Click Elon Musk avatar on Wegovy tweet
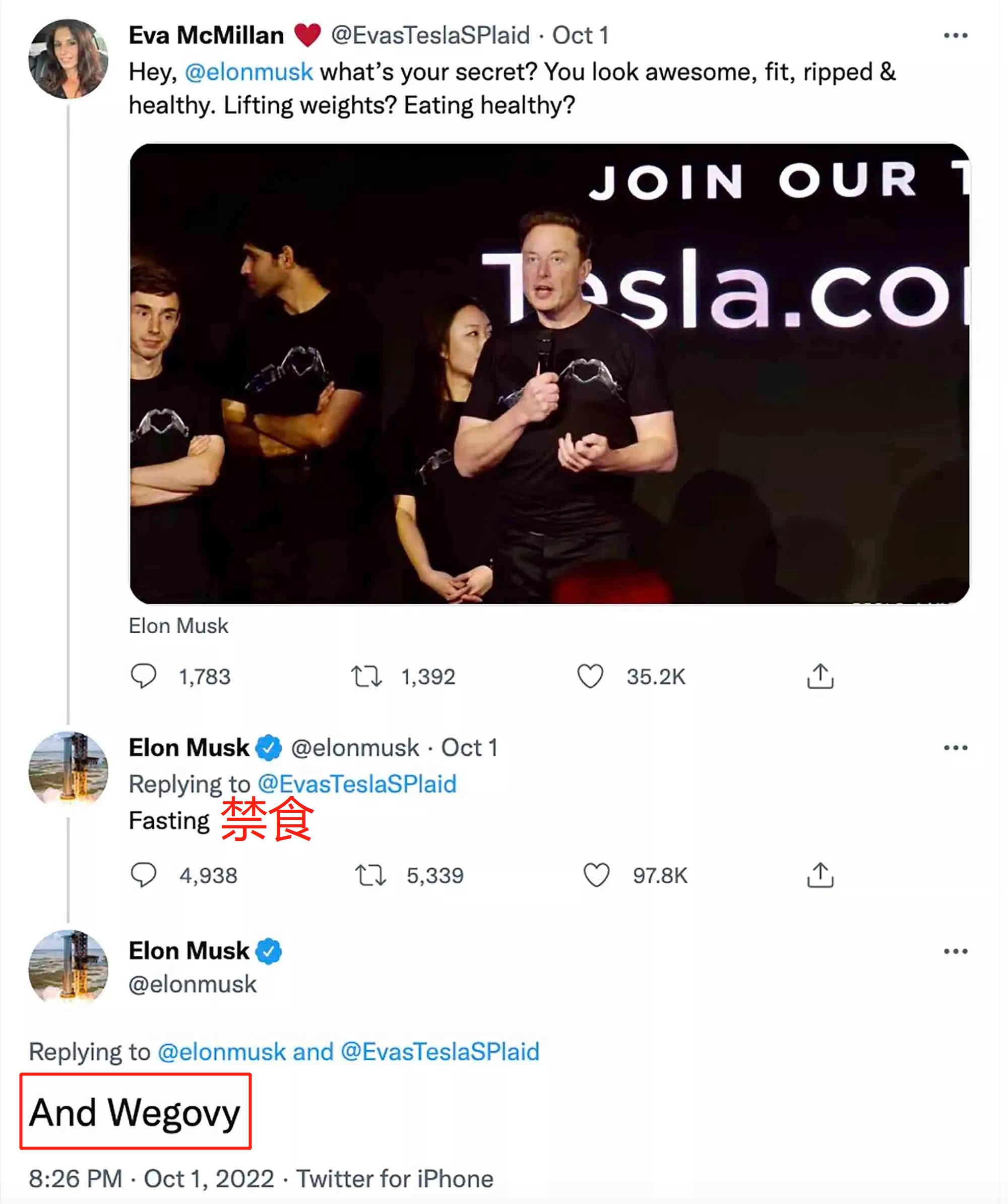This screenshot has width=1008, height=1204. point(68,970)
